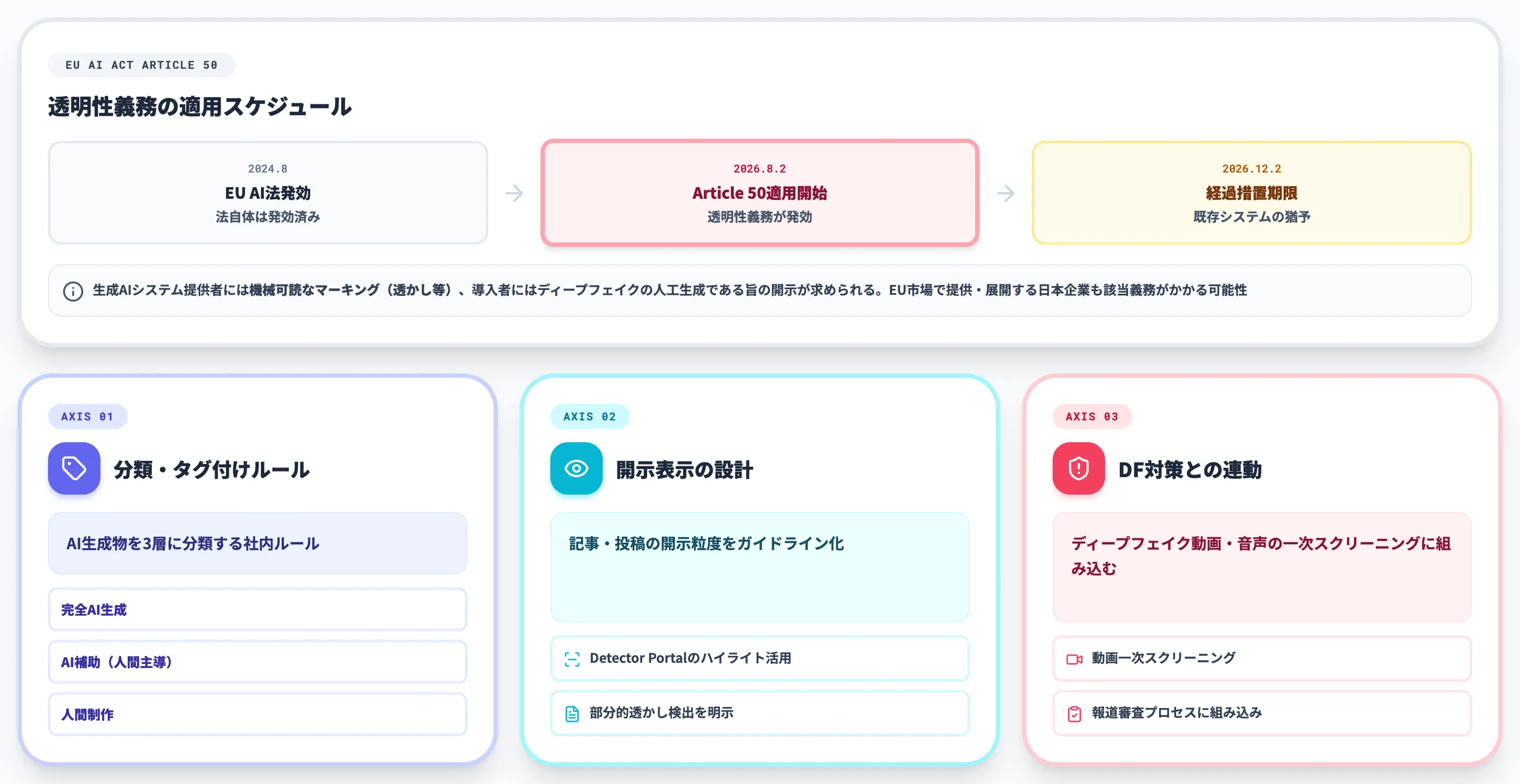Select the AI補助（人間主導）row

(257, 662)
